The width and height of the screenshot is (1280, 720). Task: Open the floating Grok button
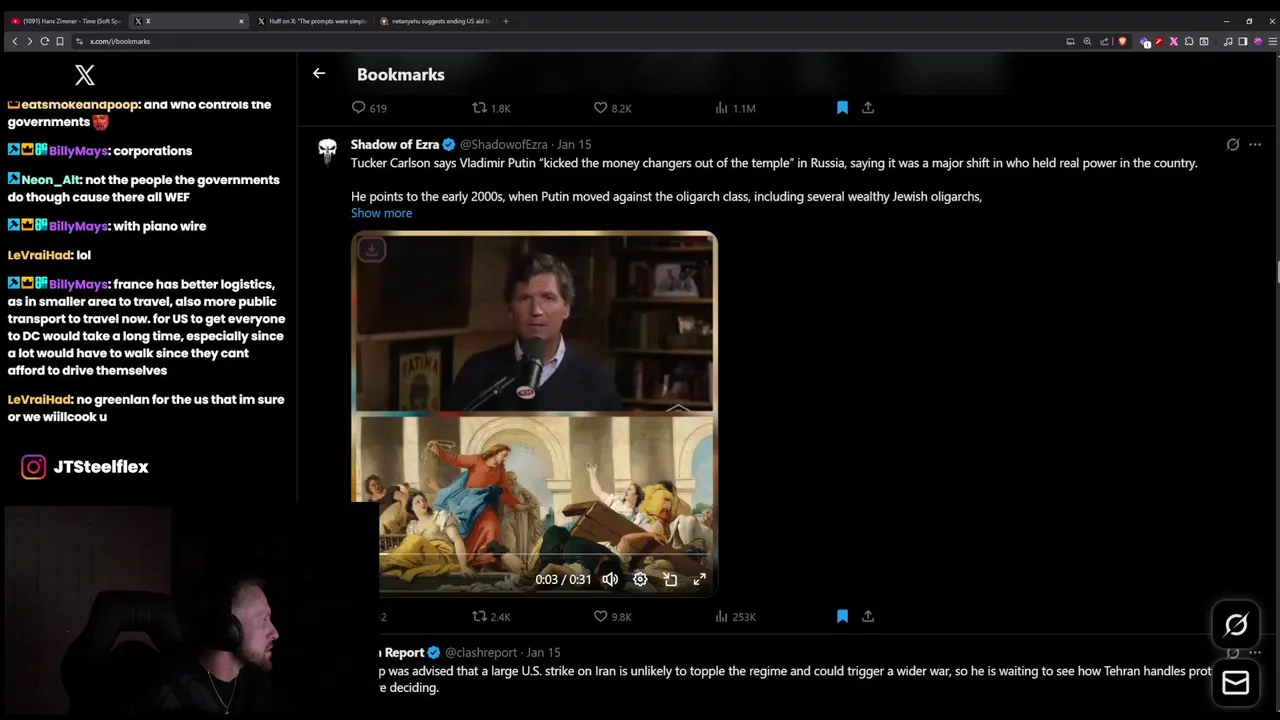[1236, 625]
